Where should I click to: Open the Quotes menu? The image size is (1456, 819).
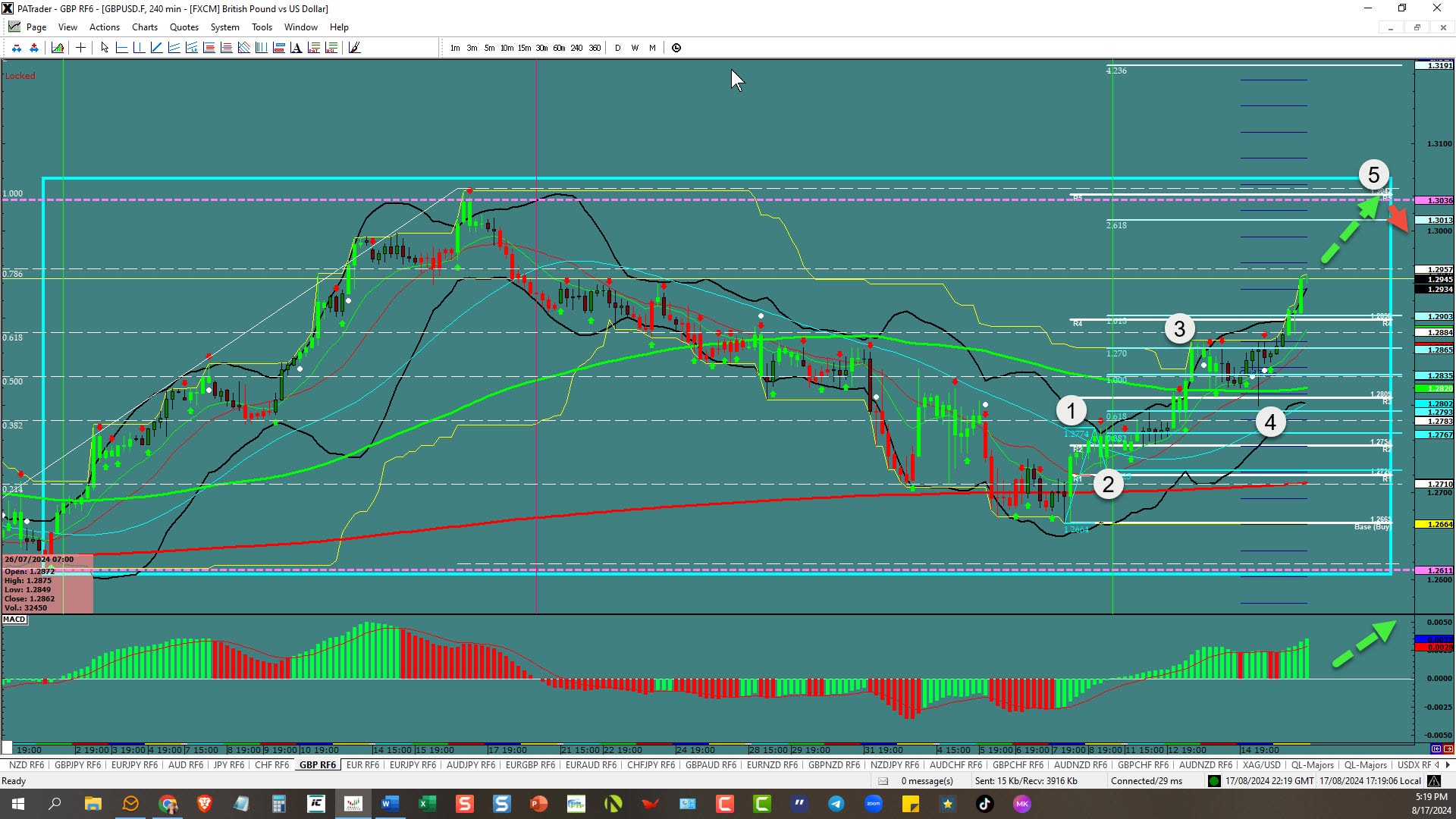click(184, 27)
